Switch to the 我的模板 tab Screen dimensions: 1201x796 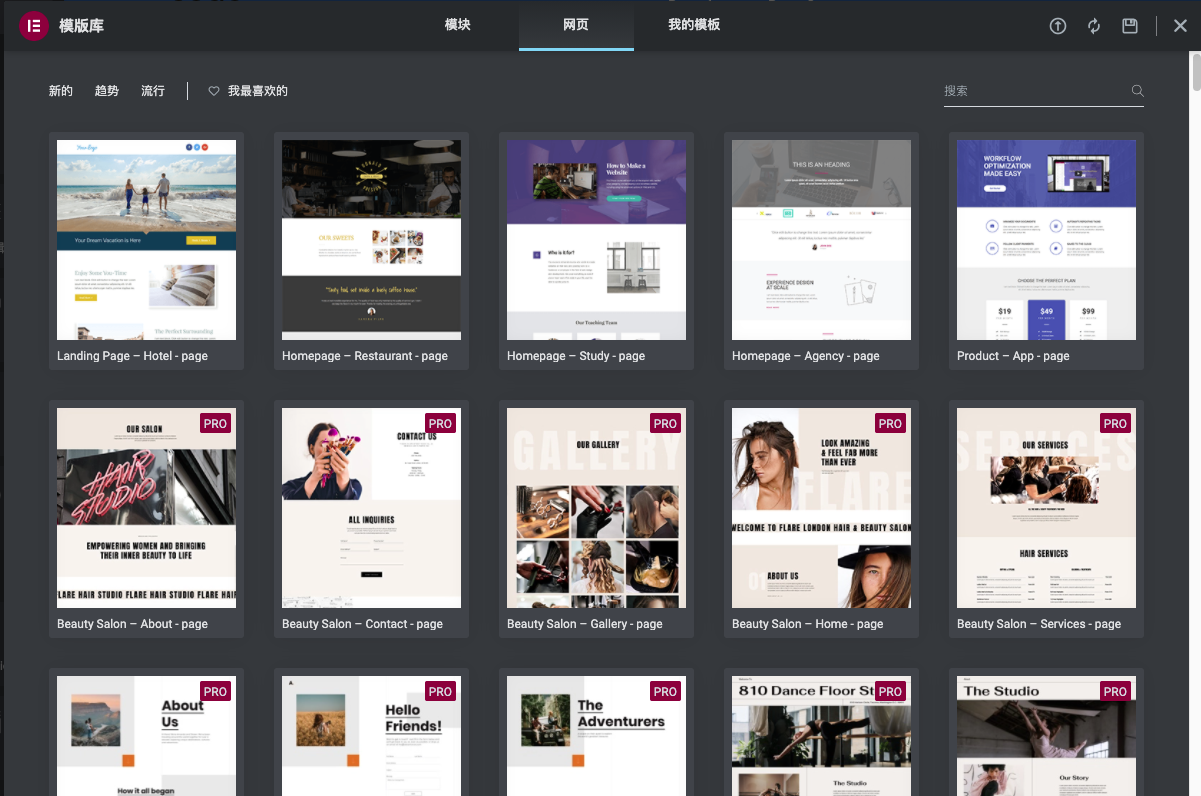pos(694,25)
